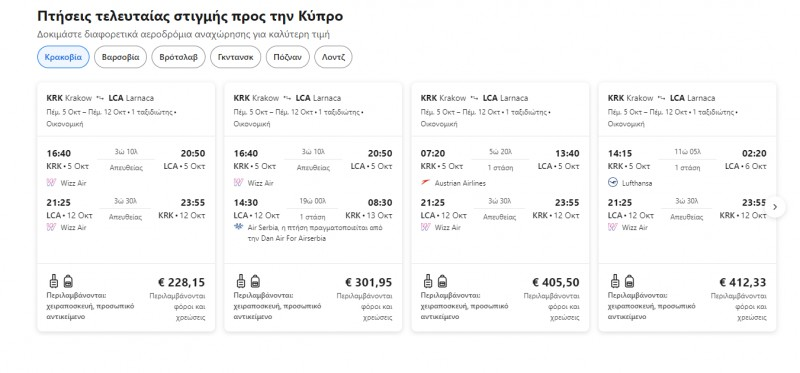Viewport: 800px width, 373px height.
Task: Select the Κρακοβία departure chip
Action: [x=63, y=57]
